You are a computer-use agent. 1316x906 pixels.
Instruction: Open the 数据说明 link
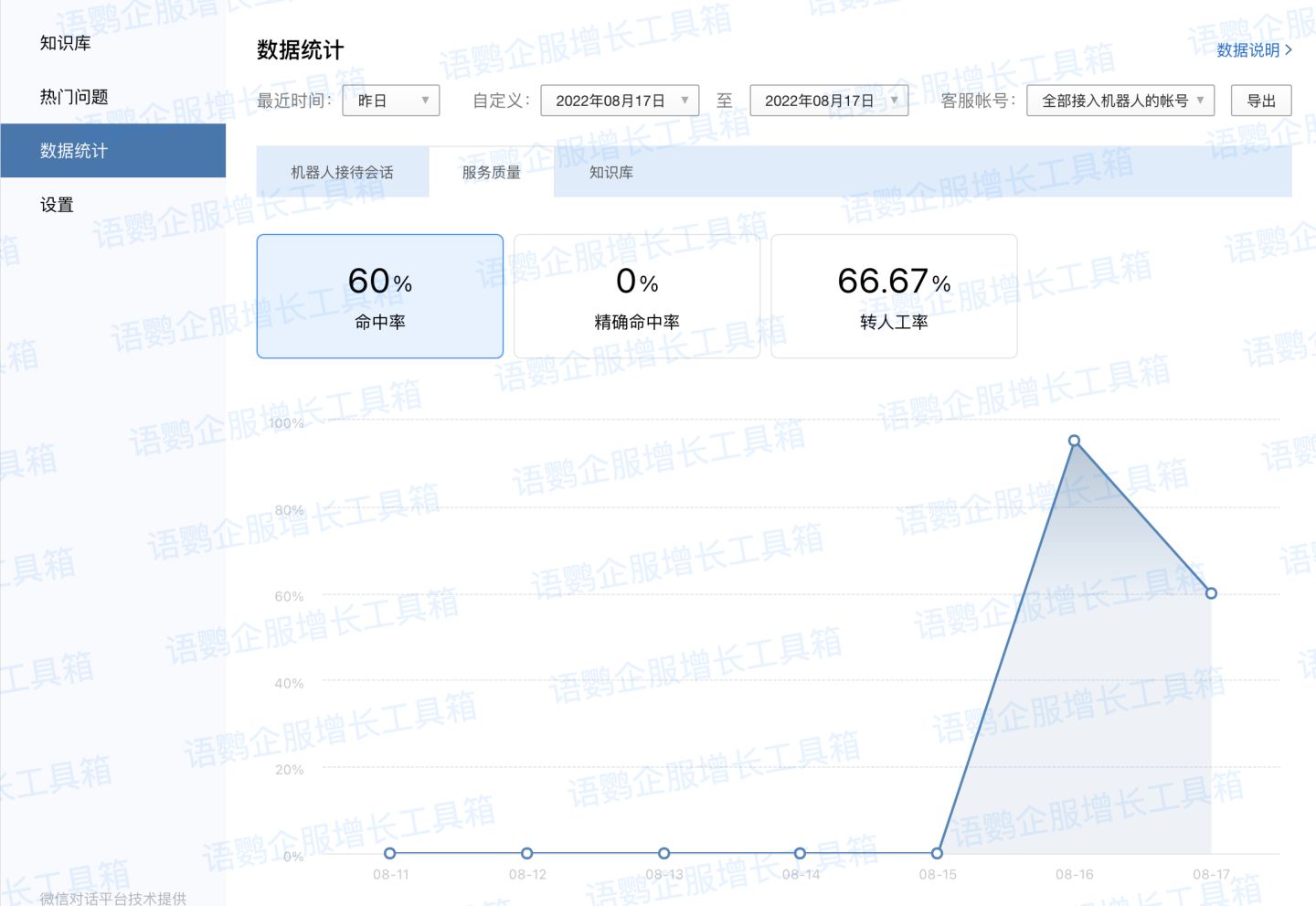[x=1254, y=50]
